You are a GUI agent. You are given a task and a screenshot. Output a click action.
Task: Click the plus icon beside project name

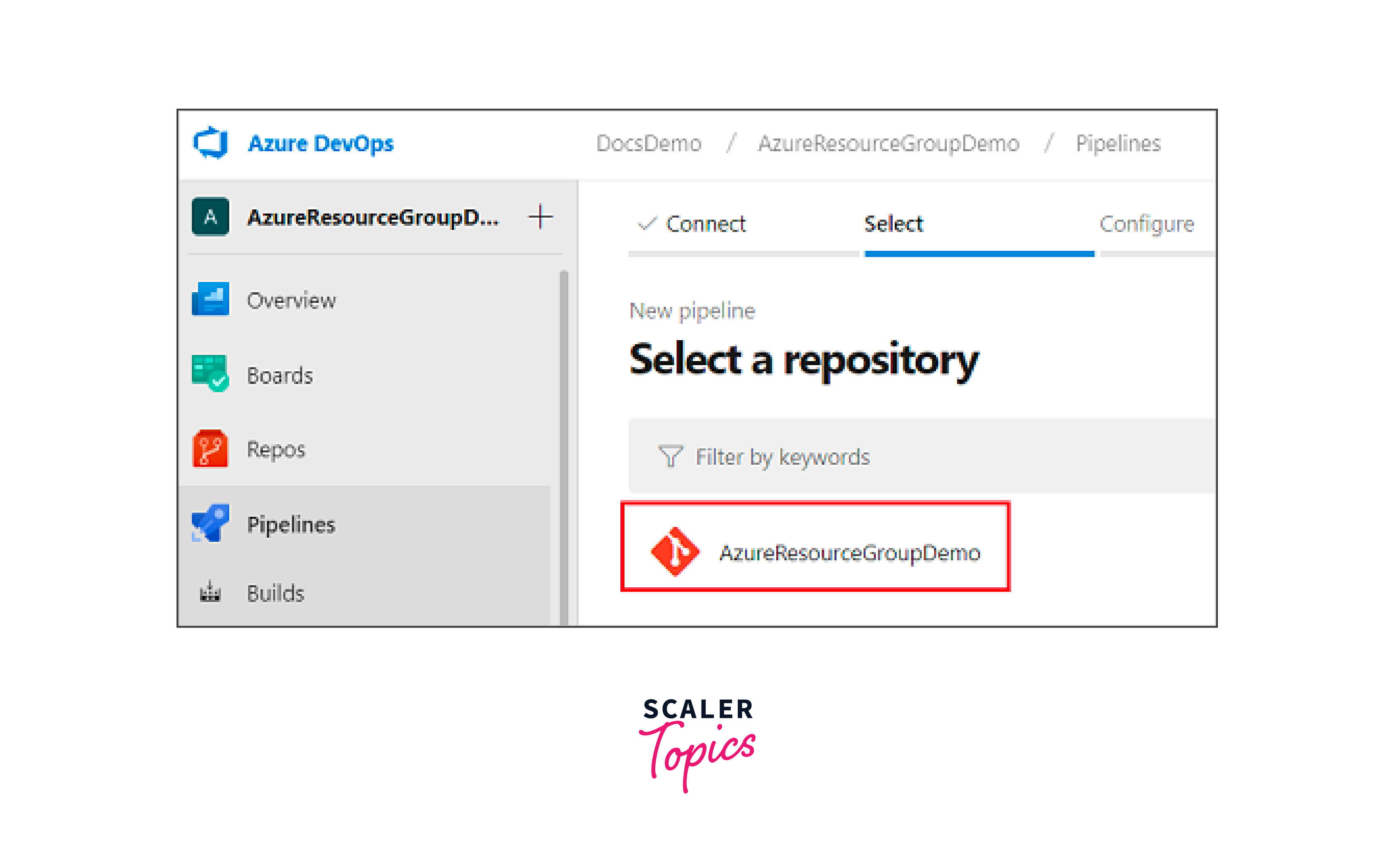pos(540,217)
